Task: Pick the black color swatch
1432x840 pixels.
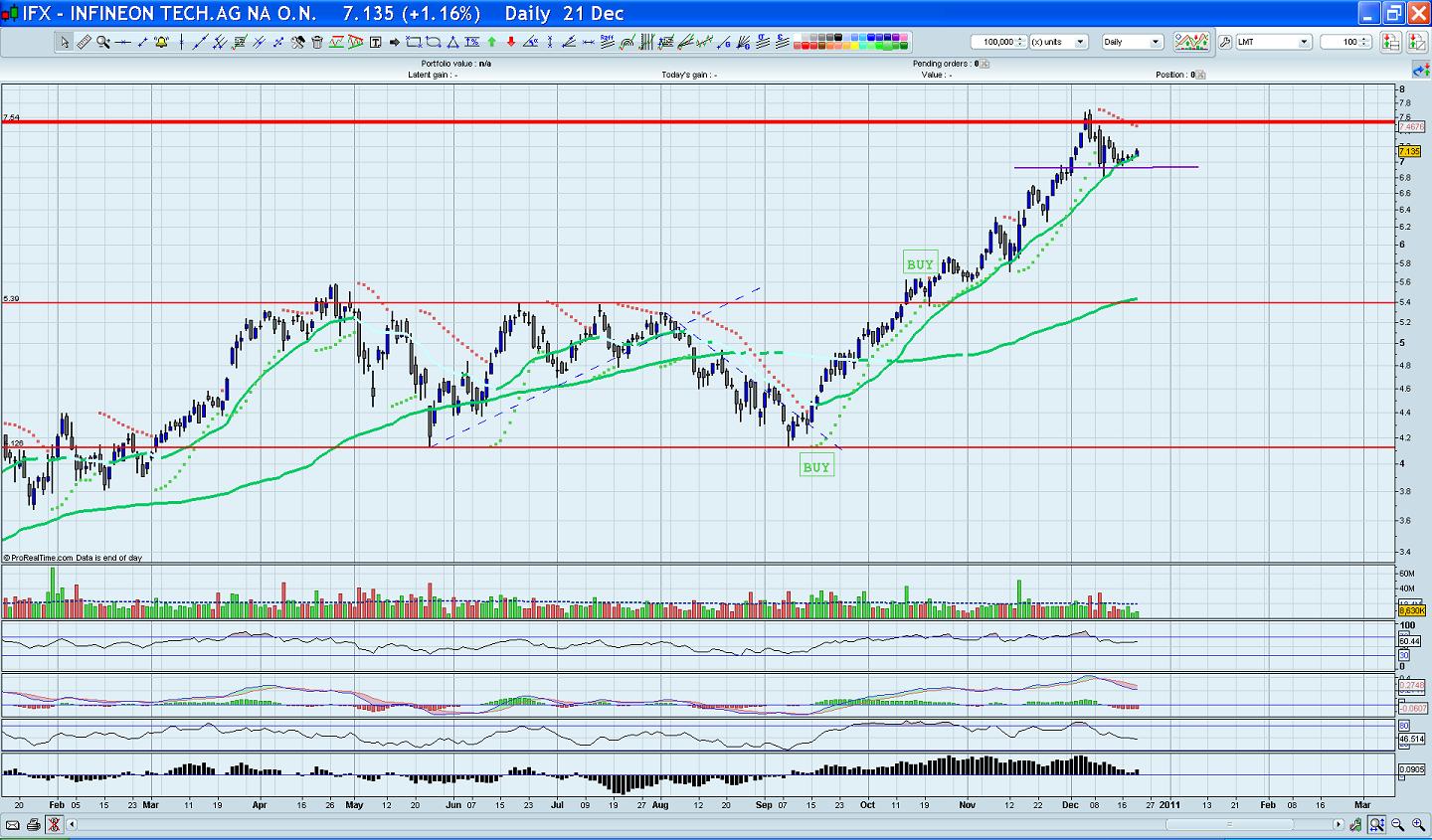Action: click(837, 38)
